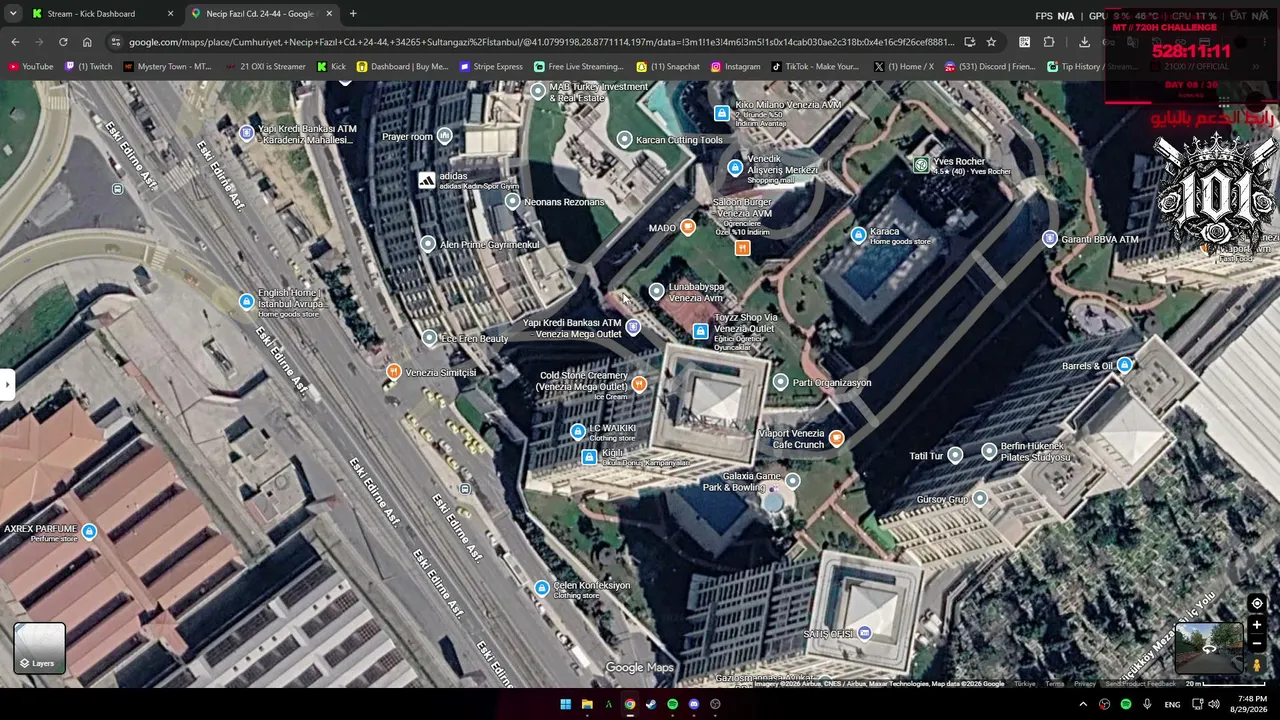Select the Çelen Konfeksiyon clothing store pin
Image resolution: width=1280 pixels, height=720 pixels.
click(542, 587)
